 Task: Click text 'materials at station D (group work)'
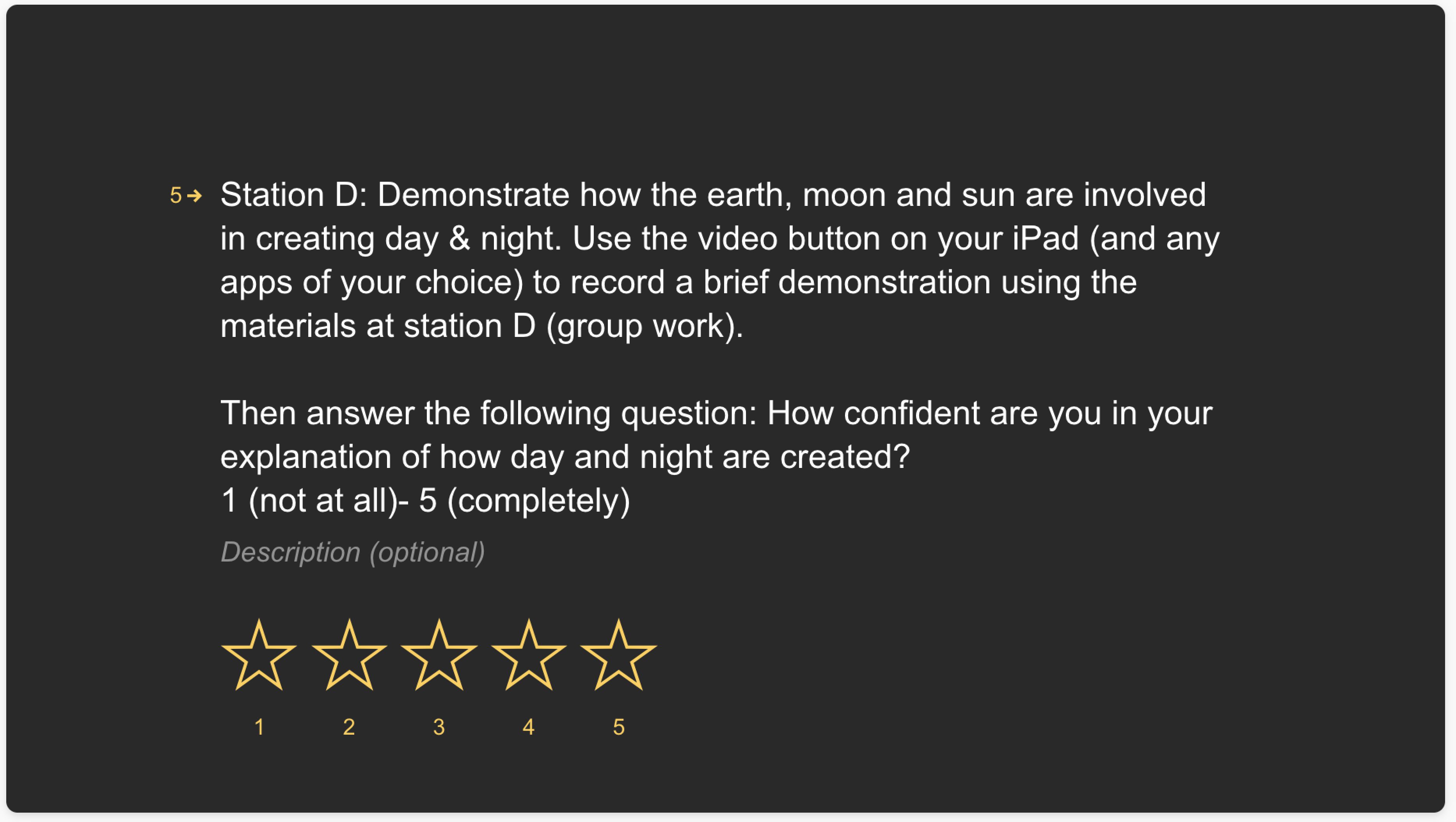(x=481, y=326)
